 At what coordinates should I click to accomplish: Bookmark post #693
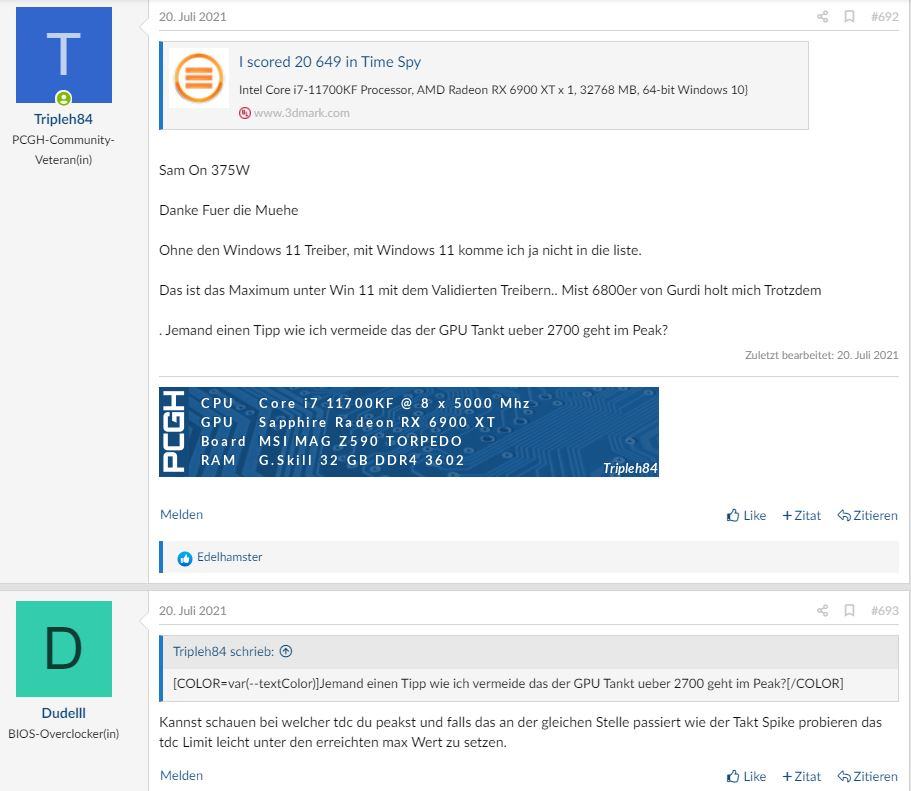click(849, 611)
